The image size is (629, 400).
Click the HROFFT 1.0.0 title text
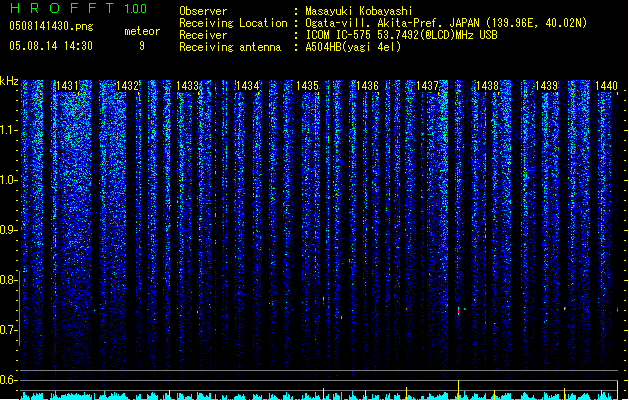[79, 8]
